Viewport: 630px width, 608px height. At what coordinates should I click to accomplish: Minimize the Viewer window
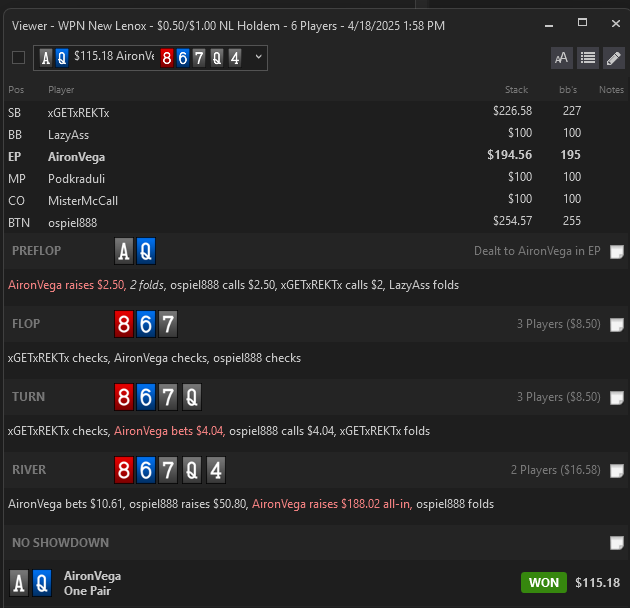coord(549,25)
